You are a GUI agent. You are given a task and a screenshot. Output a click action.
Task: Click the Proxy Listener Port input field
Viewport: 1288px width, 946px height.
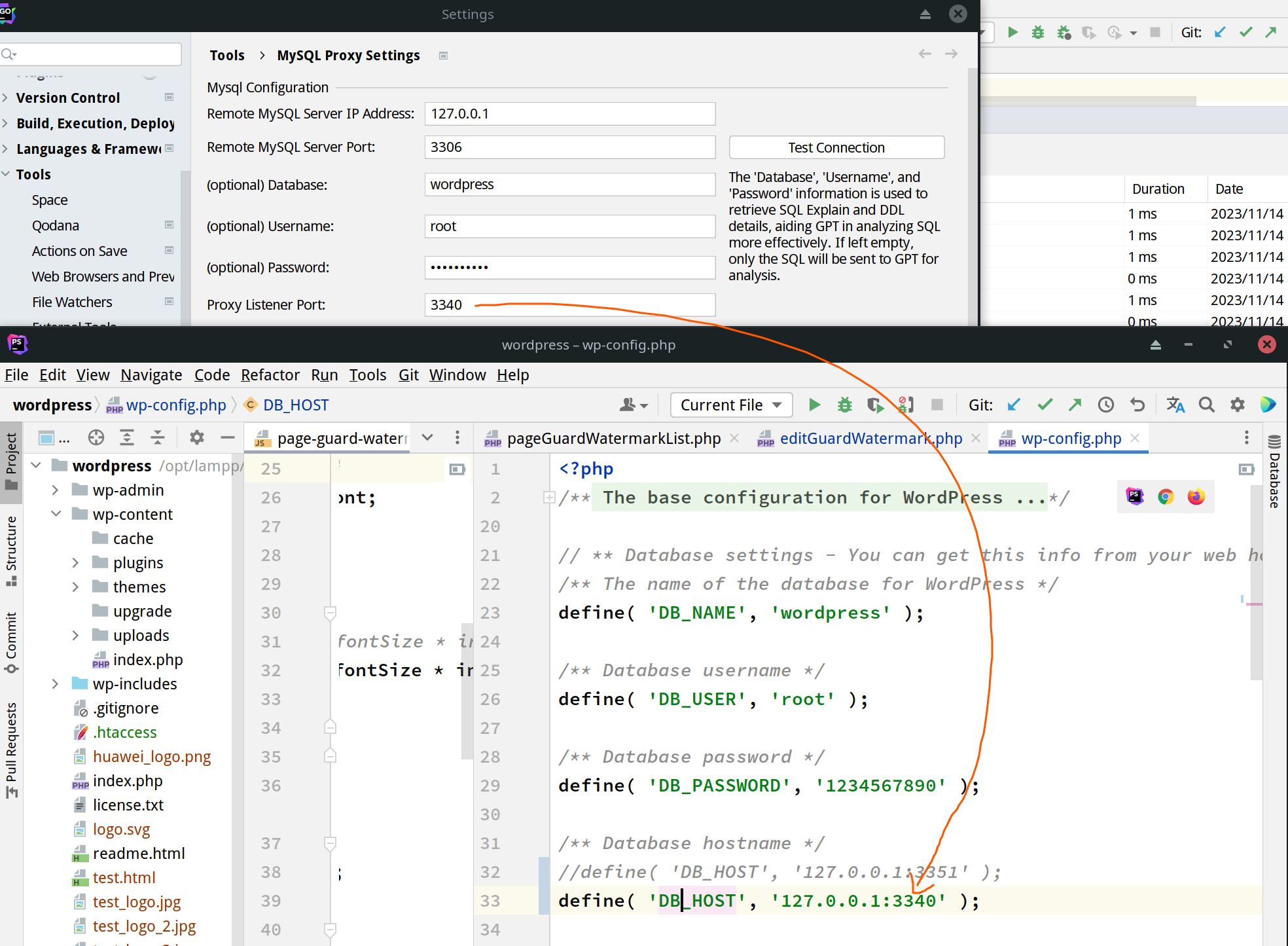pos(568,304)
